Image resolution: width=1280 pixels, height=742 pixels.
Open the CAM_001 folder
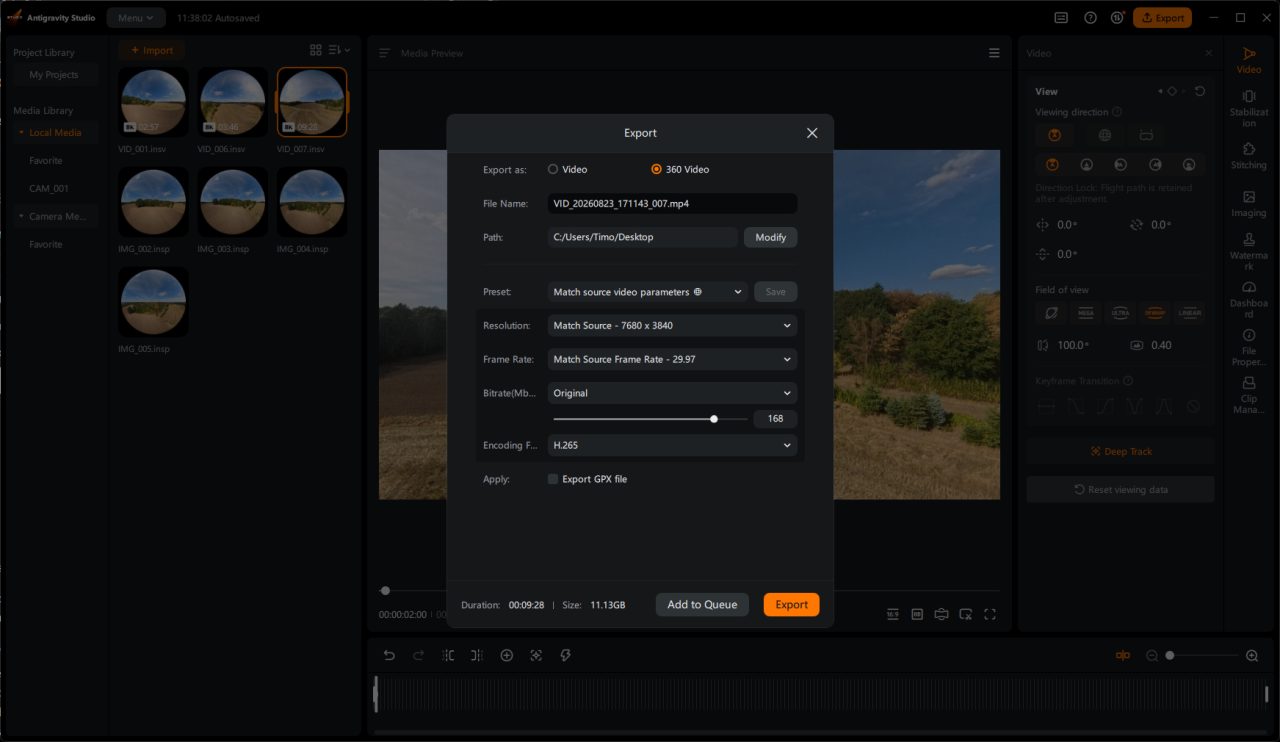(49, 189)
